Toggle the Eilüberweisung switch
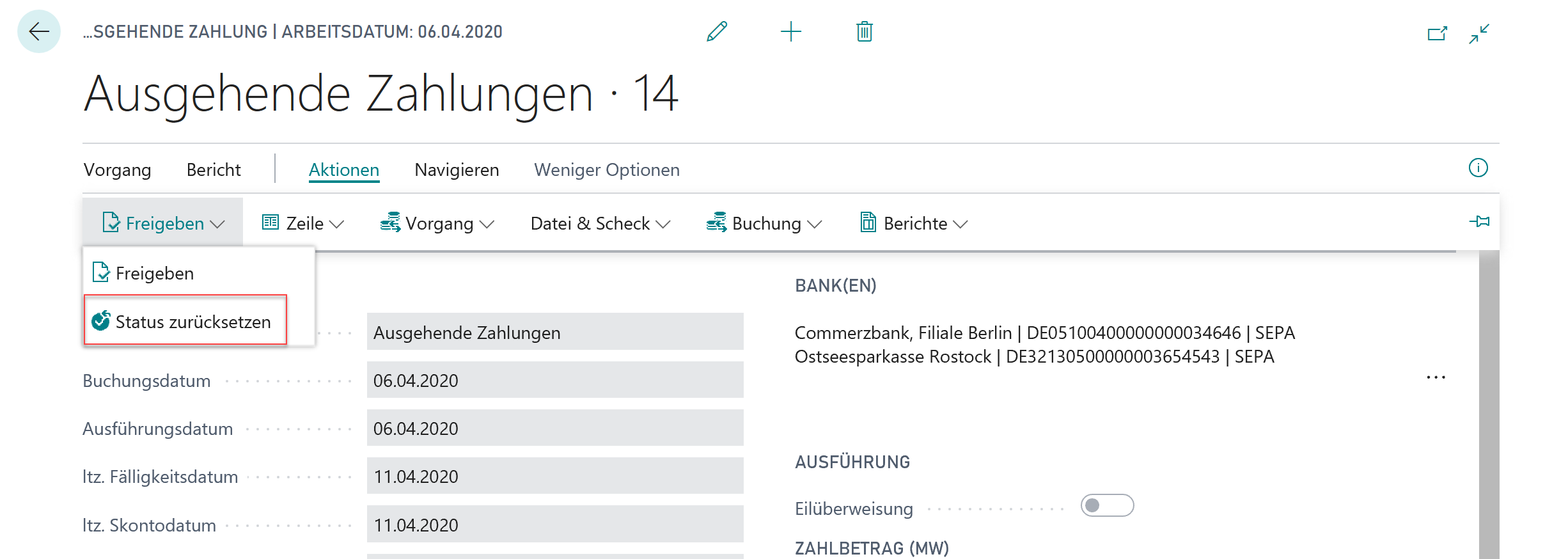1568x559 pixels. coord(1107,505)
